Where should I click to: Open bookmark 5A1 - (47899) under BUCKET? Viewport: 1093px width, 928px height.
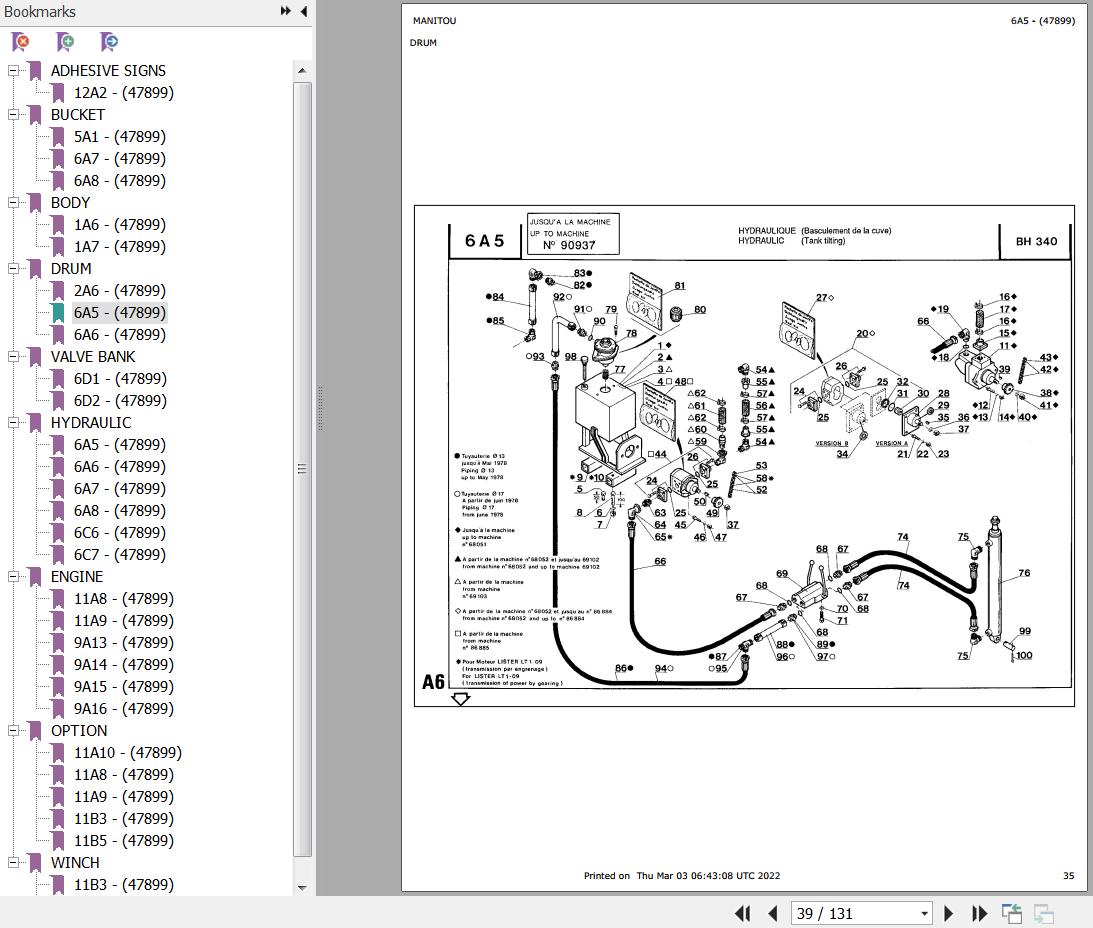click(120, 137)
